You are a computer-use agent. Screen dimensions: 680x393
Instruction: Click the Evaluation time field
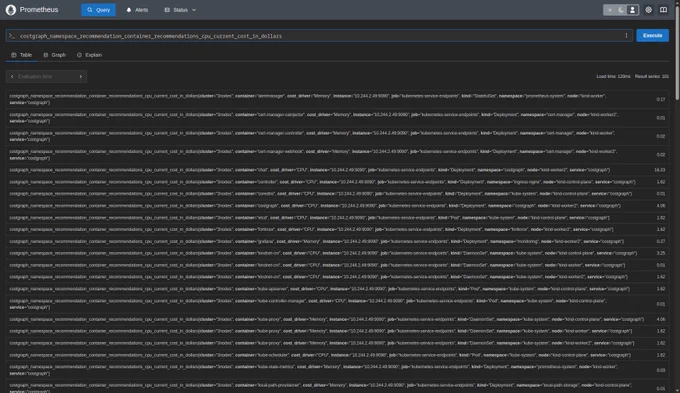(x=46, y=76)
